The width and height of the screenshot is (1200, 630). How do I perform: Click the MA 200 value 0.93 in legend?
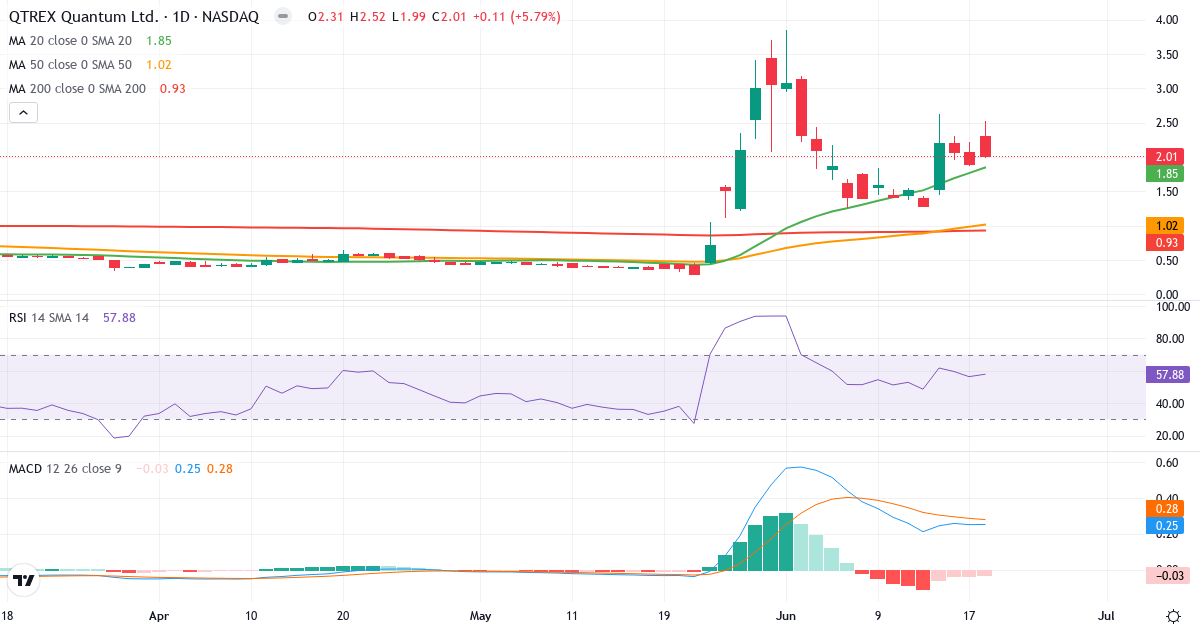click(172, 89)
